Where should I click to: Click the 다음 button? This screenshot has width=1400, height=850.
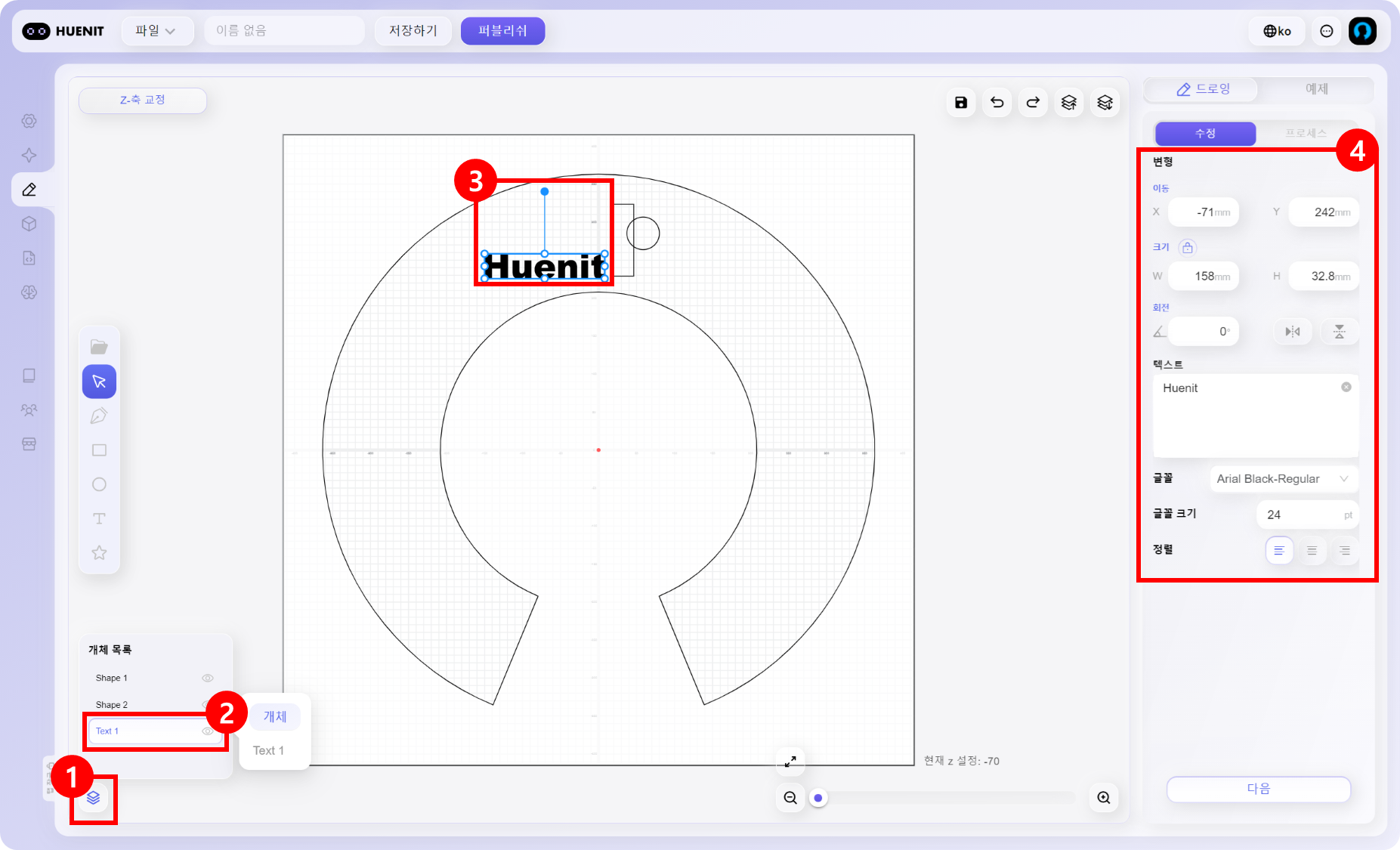1258,789
